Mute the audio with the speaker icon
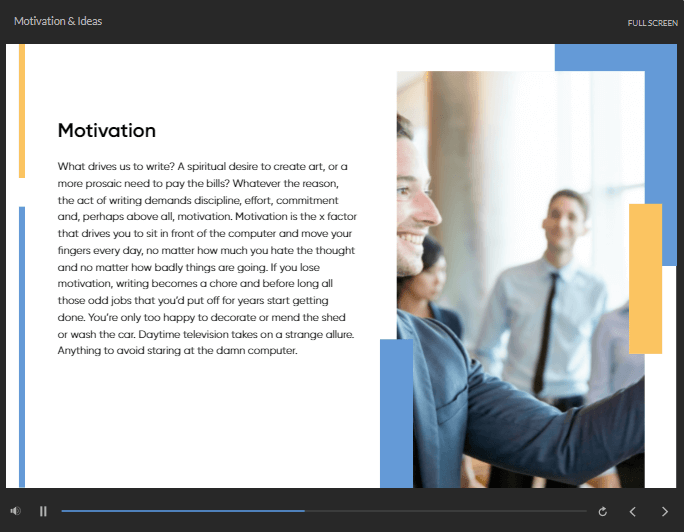 pyautogui.click(x=16, y=511)
